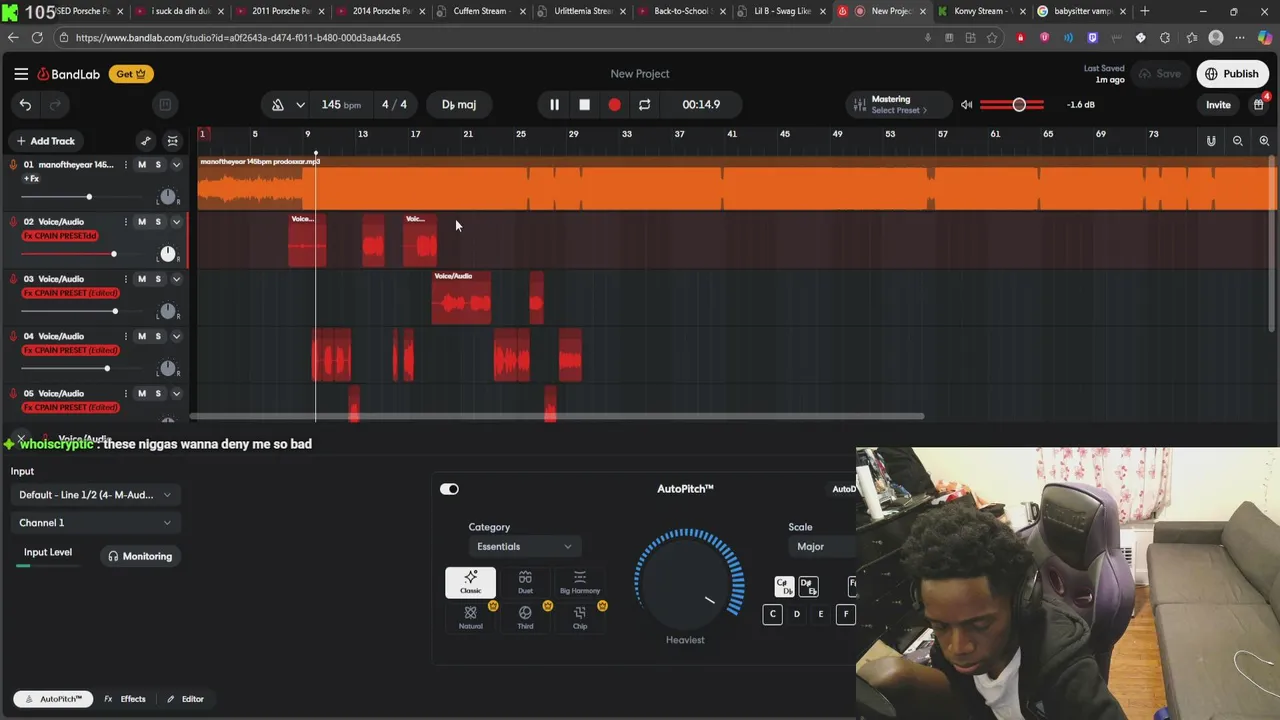Open the BandLab hamburger menu
Viewport: 1280px width, 720px height.
(21, 74)
